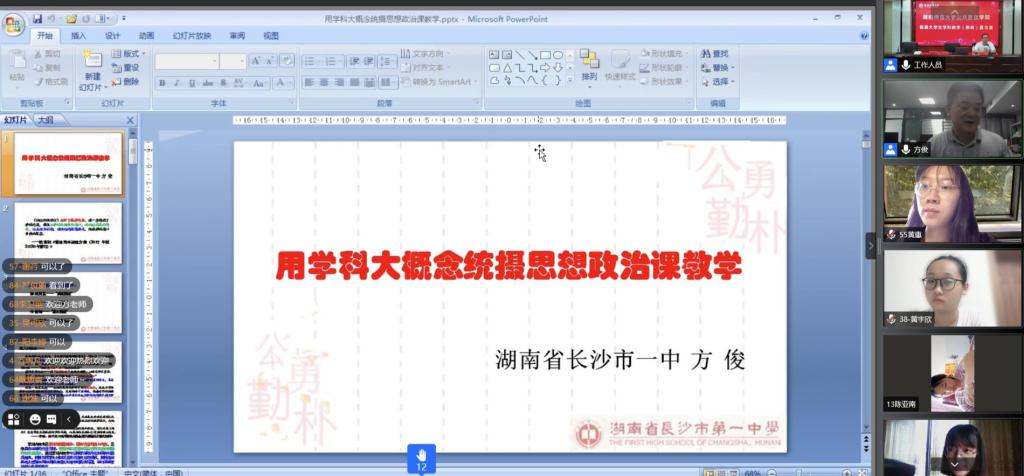Open the emoji reaction picker in chat bar
The width and height of the screenshot is (1024, 476).
coord(35,419)
